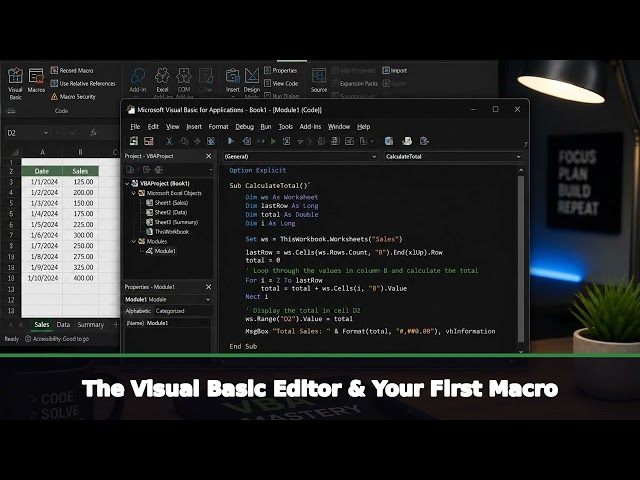The height and width of the screenshot is (480, 640).
Task: Click the Insert UserForm icon in VBA toolbar
Action: (x=149, y=141)
